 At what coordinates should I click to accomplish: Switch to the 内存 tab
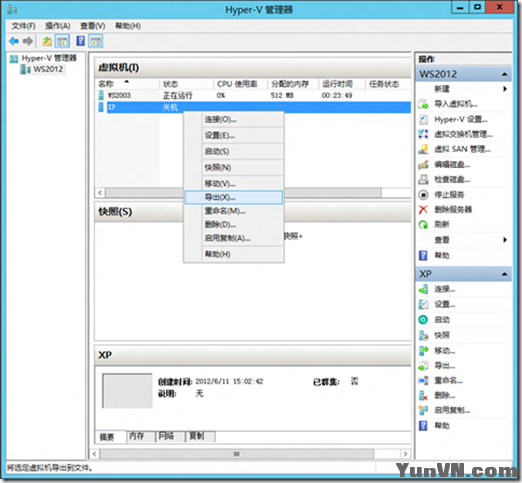(x=141, y=436)
